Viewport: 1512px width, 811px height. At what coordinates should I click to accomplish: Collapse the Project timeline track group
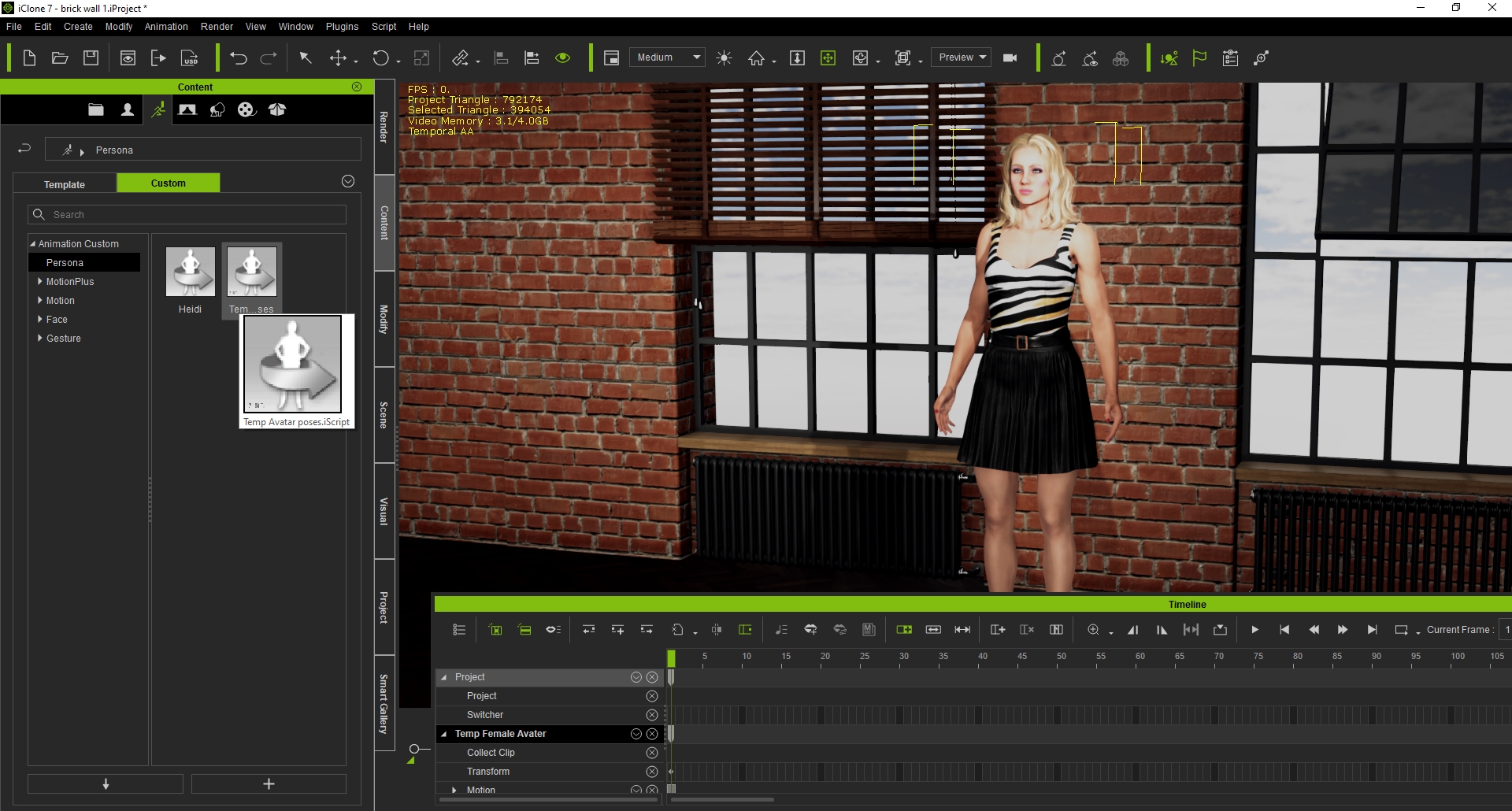point(444,677)
